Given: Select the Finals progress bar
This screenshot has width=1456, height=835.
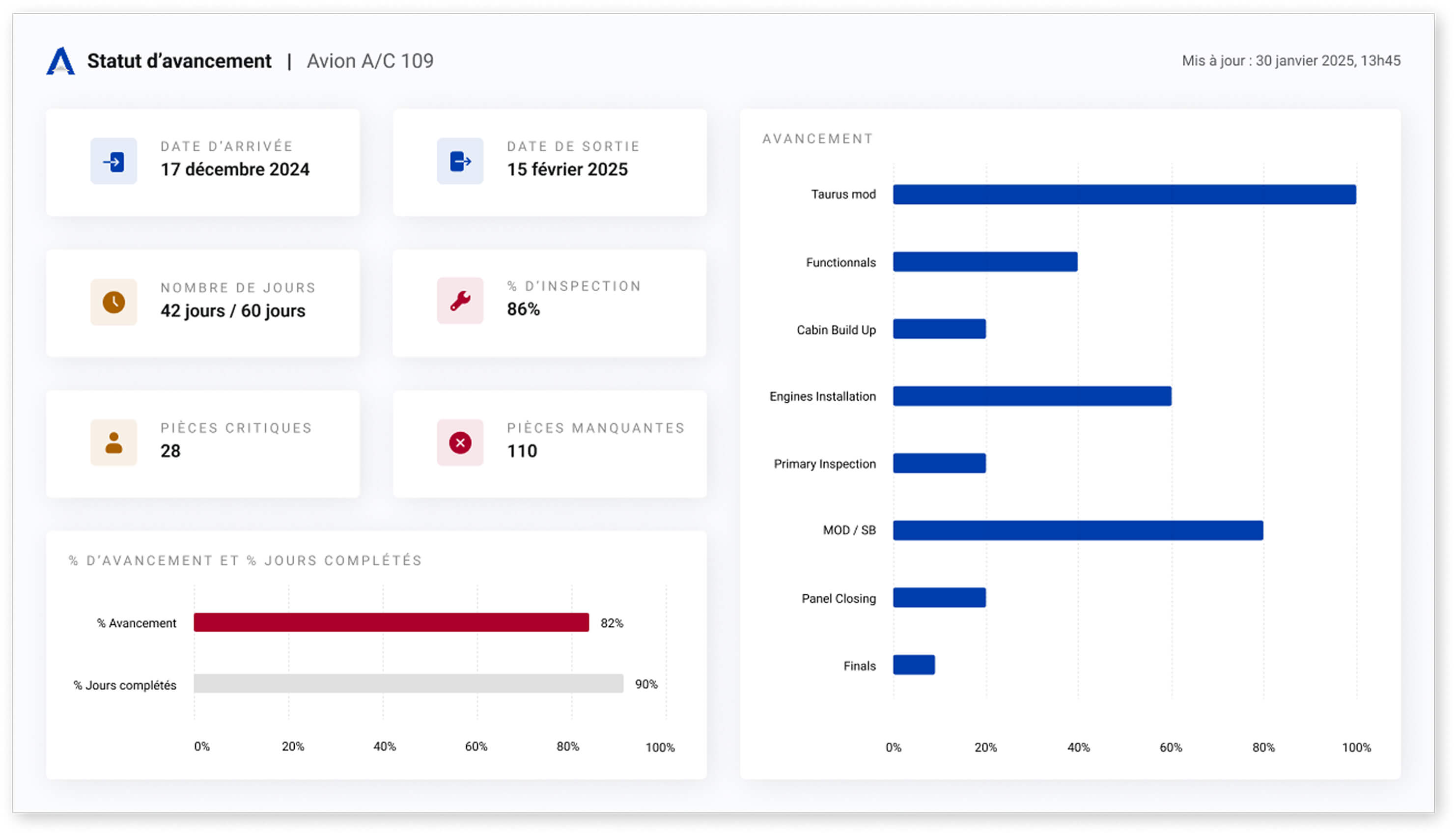Looking at the screenshot, I should pos(914,665).
